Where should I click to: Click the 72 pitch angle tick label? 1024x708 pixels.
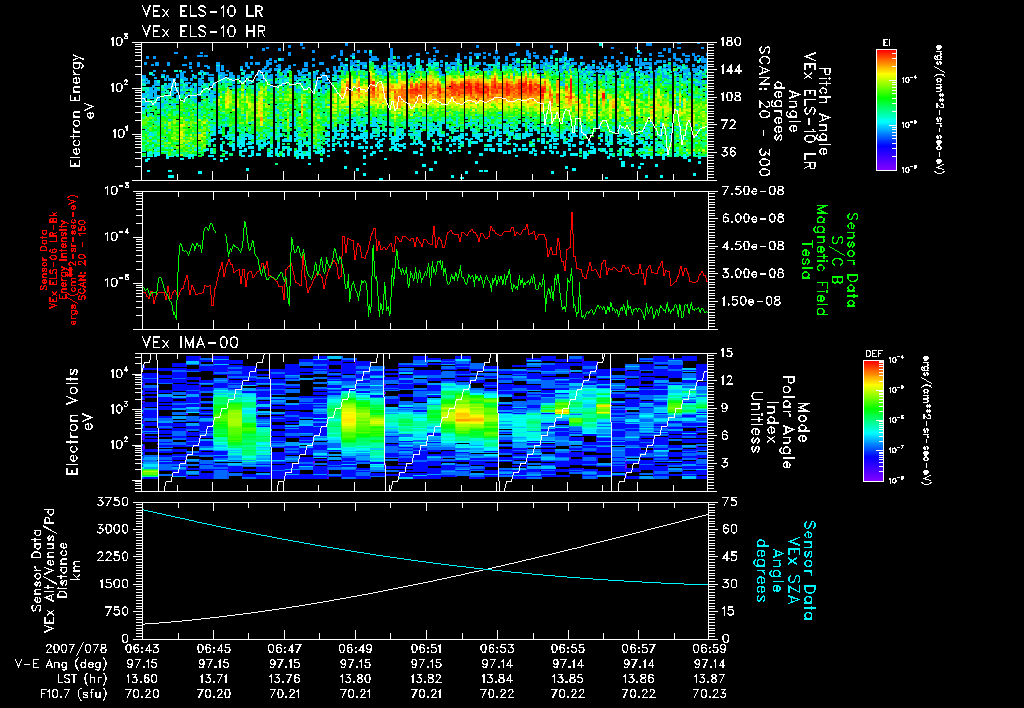(727, 124)
